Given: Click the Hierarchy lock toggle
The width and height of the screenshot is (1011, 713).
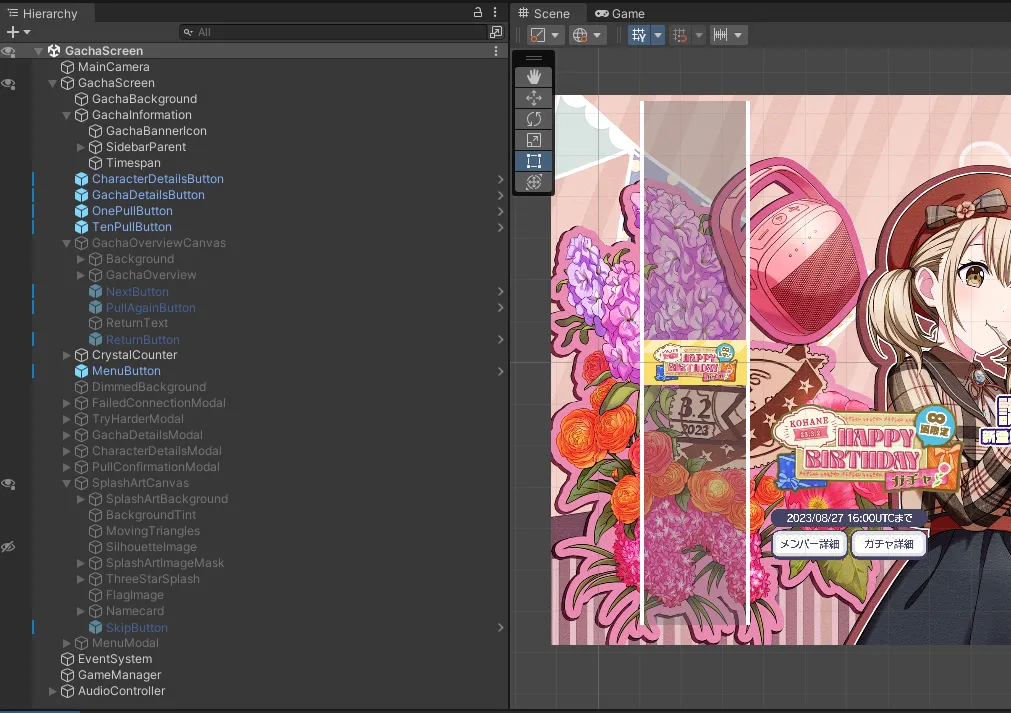Looking at the screenshot, I should point(479,12).
